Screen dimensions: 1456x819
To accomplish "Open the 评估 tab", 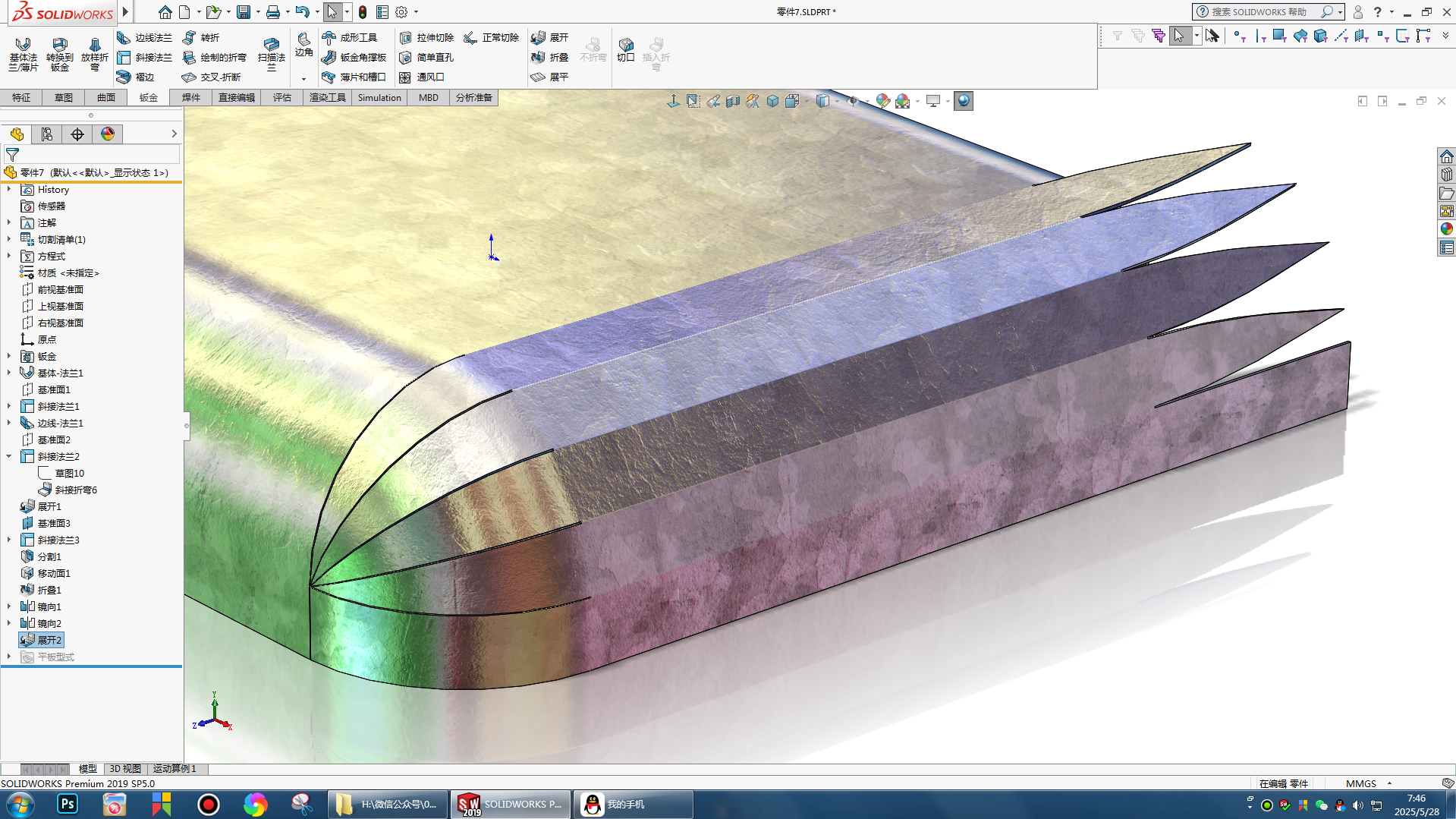I will point(282,97).
